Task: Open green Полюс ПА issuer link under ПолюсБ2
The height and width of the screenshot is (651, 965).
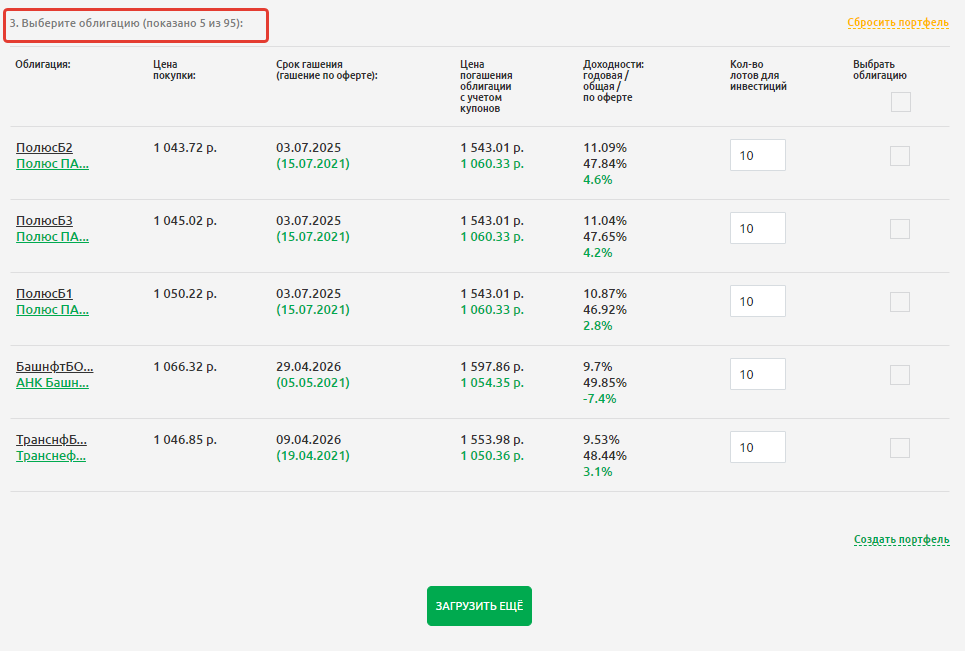Action: coord(52,164)
